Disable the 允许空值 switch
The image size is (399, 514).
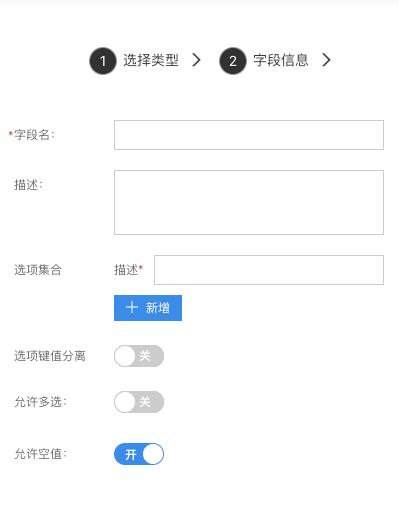point(139,454)
